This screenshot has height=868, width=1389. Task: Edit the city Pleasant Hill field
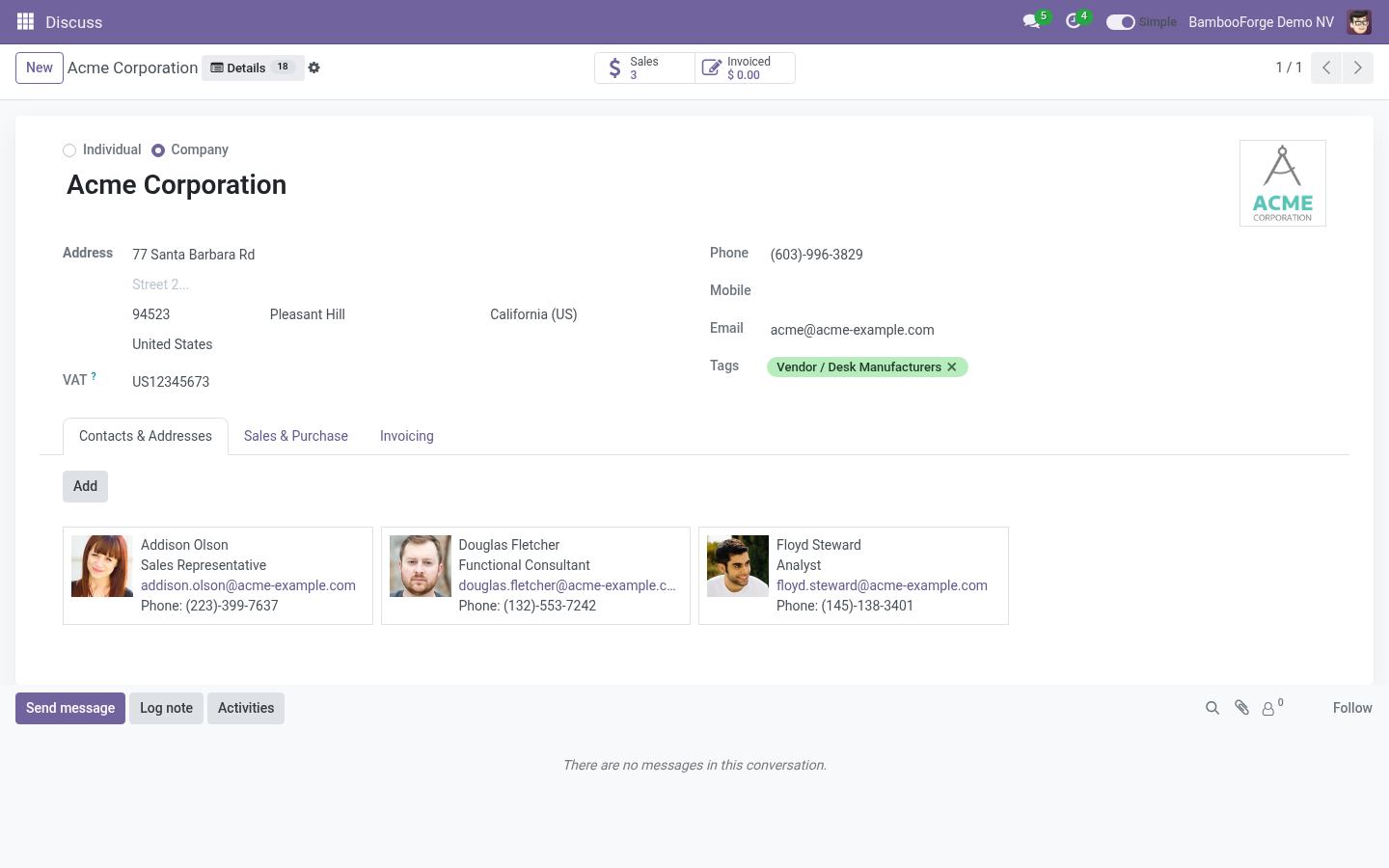(x=374, y=314)
